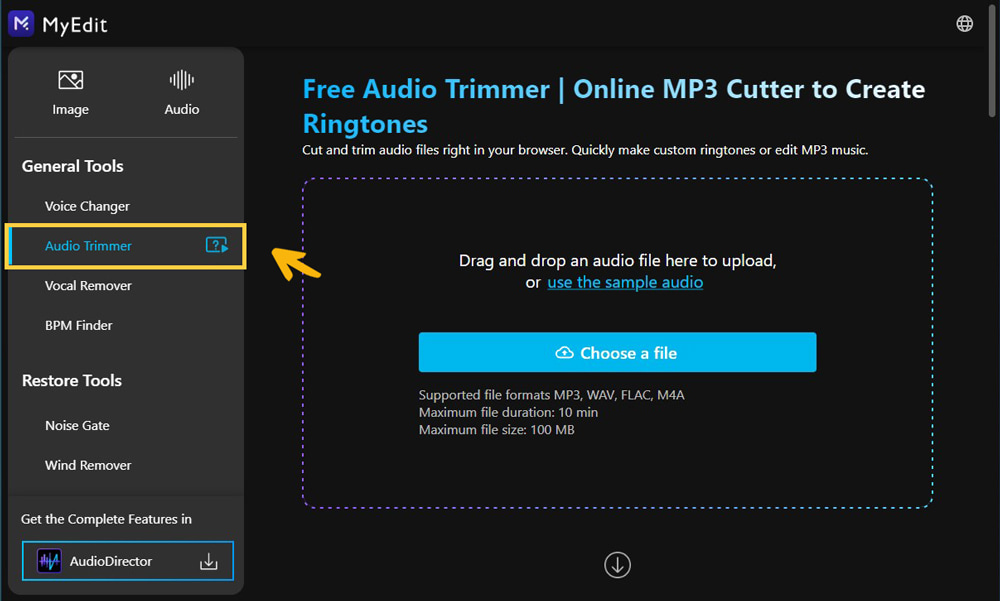The image size is (1000, 601).
Task: Click the AudioDirector promotion panel
Action: coord(127,561)
